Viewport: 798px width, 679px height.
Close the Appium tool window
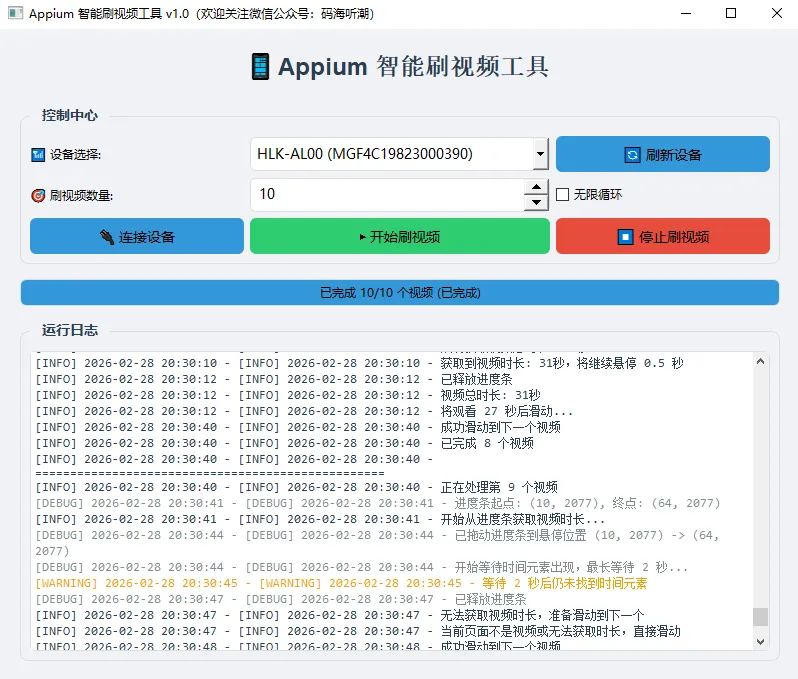(x=777, y=13)
